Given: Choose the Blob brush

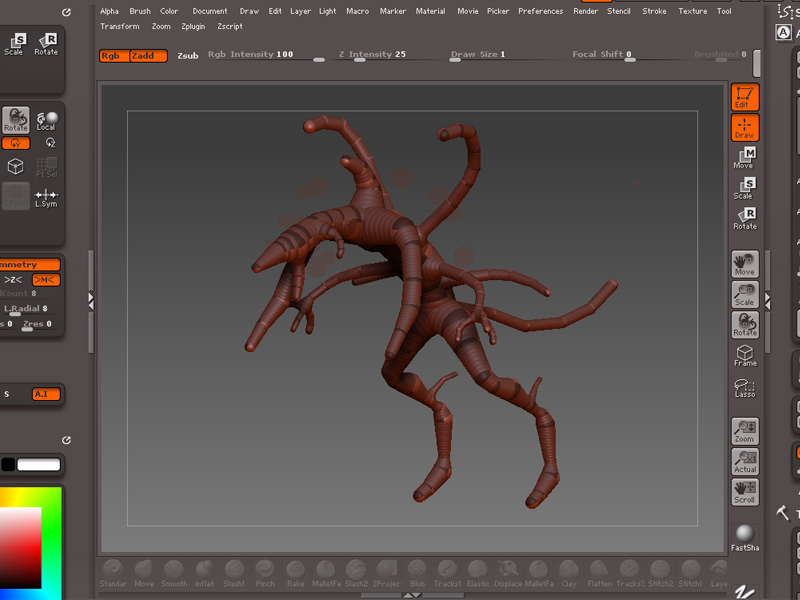Looking at the screenshot, I should click(417, 573).
